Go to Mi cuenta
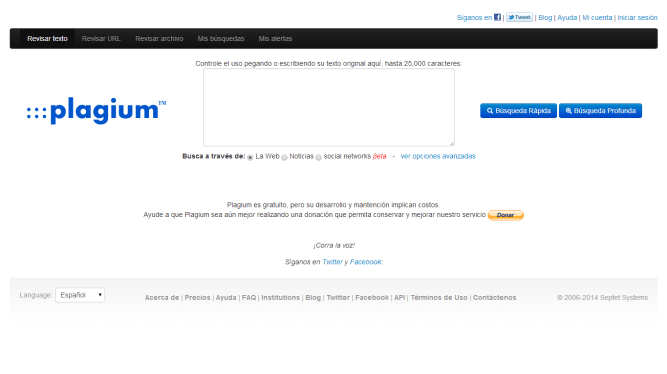The width and height of the screenshot is (667, 374). pos(597,17)
